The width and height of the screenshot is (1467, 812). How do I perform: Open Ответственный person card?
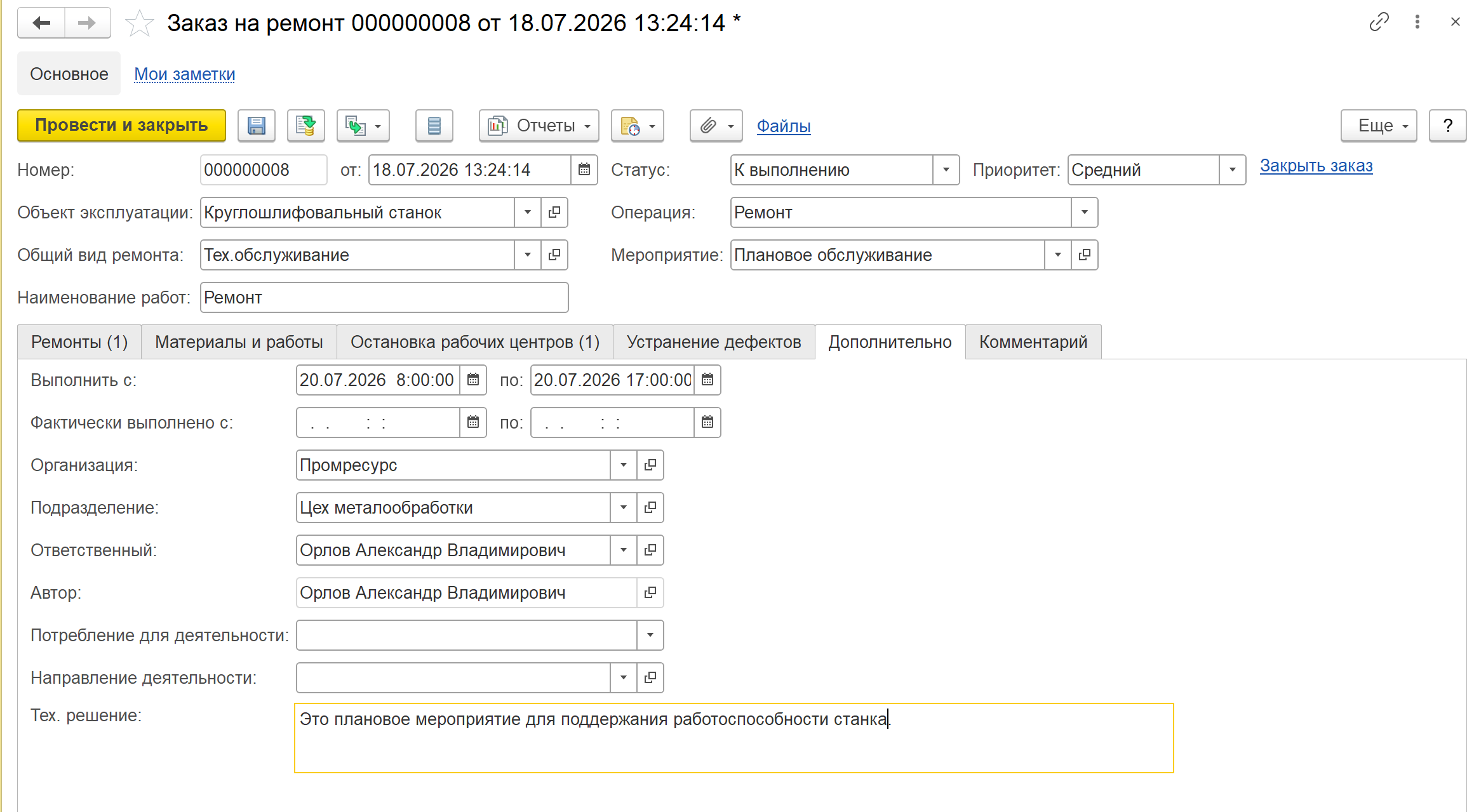coord(650,550)
